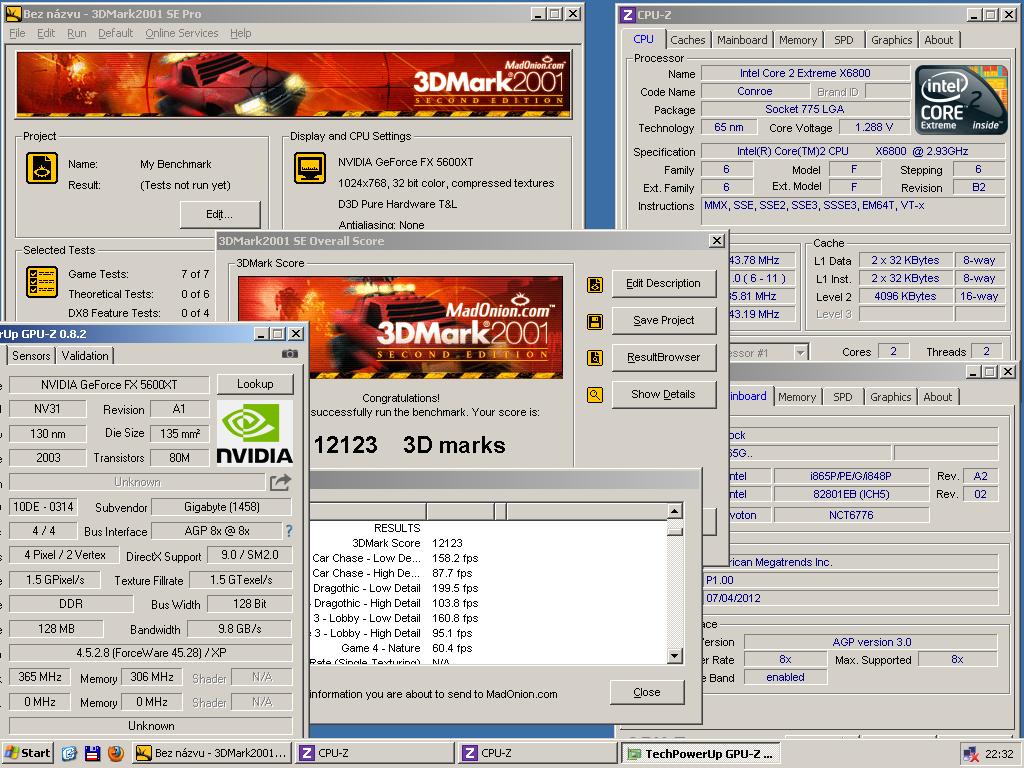Click the 3DMark2001 taskbar button
Viewport: 1024px width, 768px height.
212,753
